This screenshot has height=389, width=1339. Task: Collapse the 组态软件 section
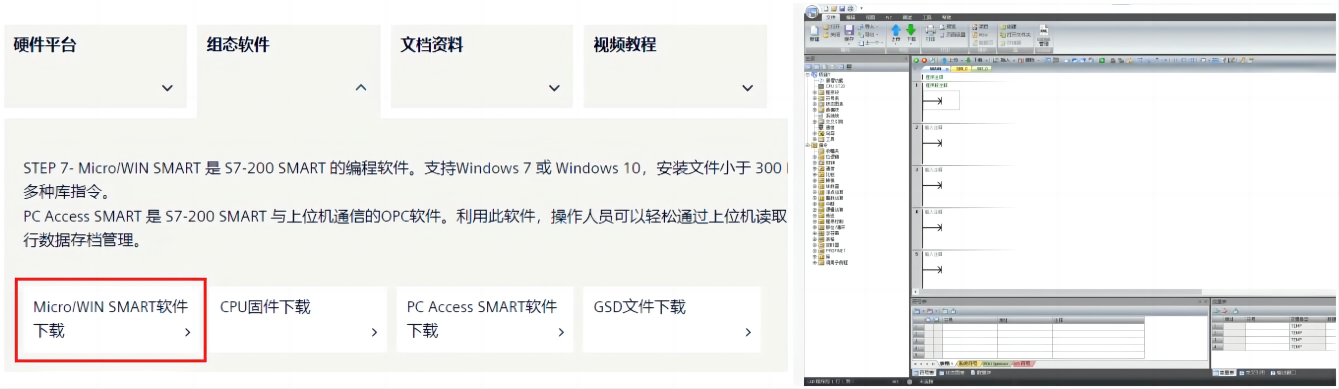[x=360, y=88]
